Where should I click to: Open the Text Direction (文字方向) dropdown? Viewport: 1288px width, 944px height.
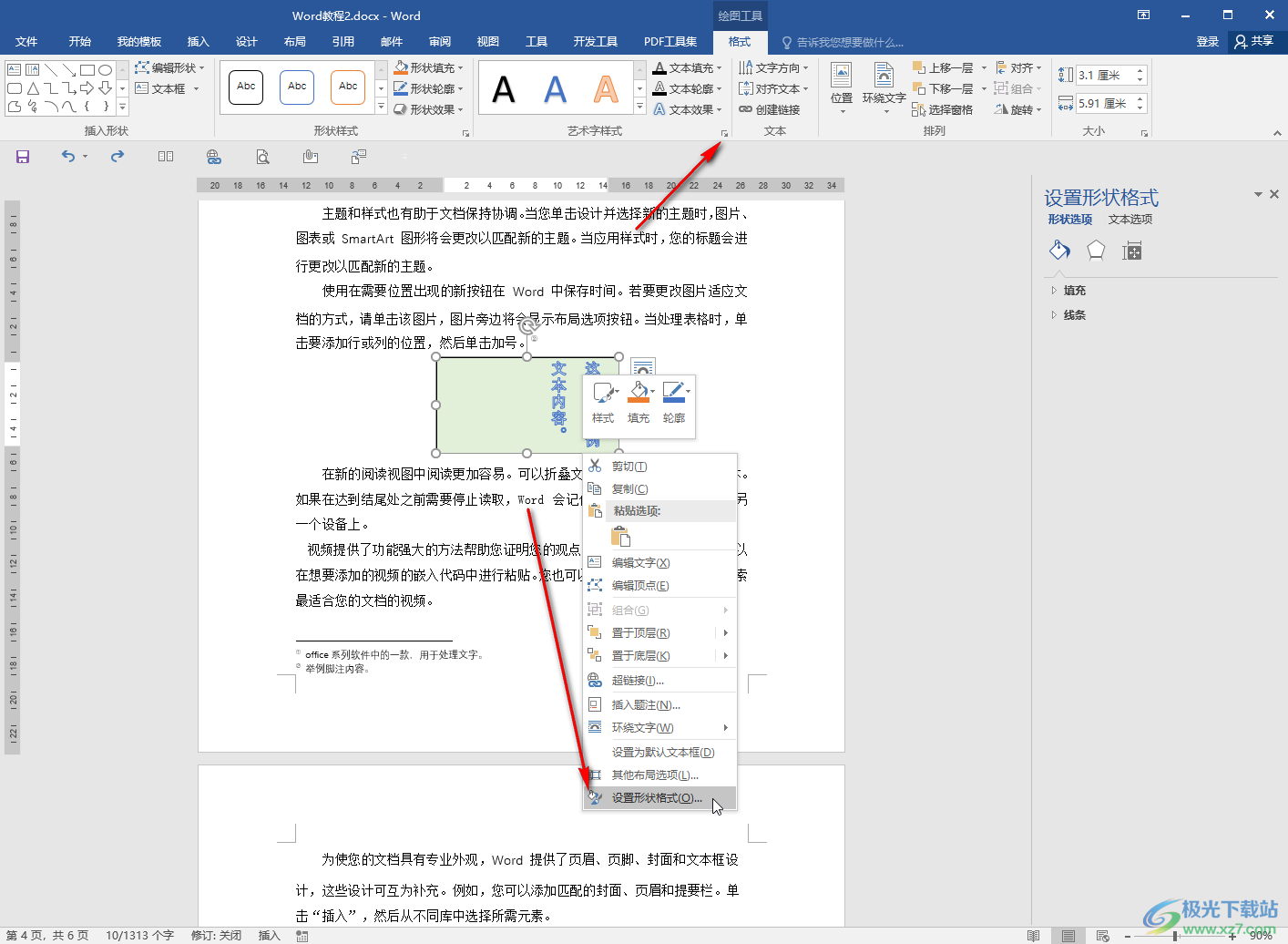pyautogui.click(x=773, y=67)
